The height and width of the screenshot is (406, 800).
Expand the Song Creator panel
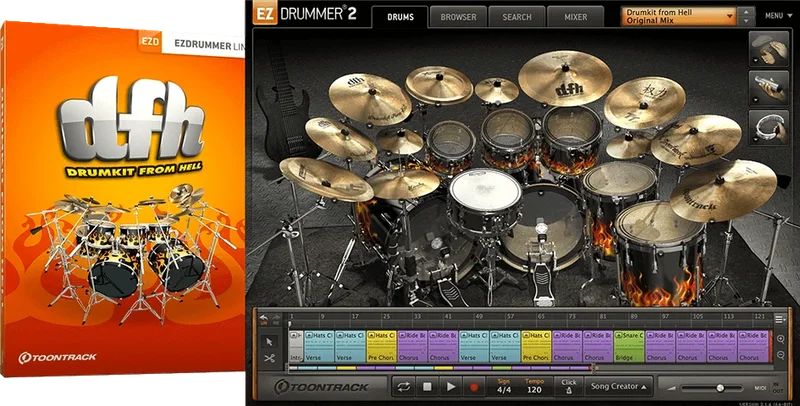(x=618, y=387)
